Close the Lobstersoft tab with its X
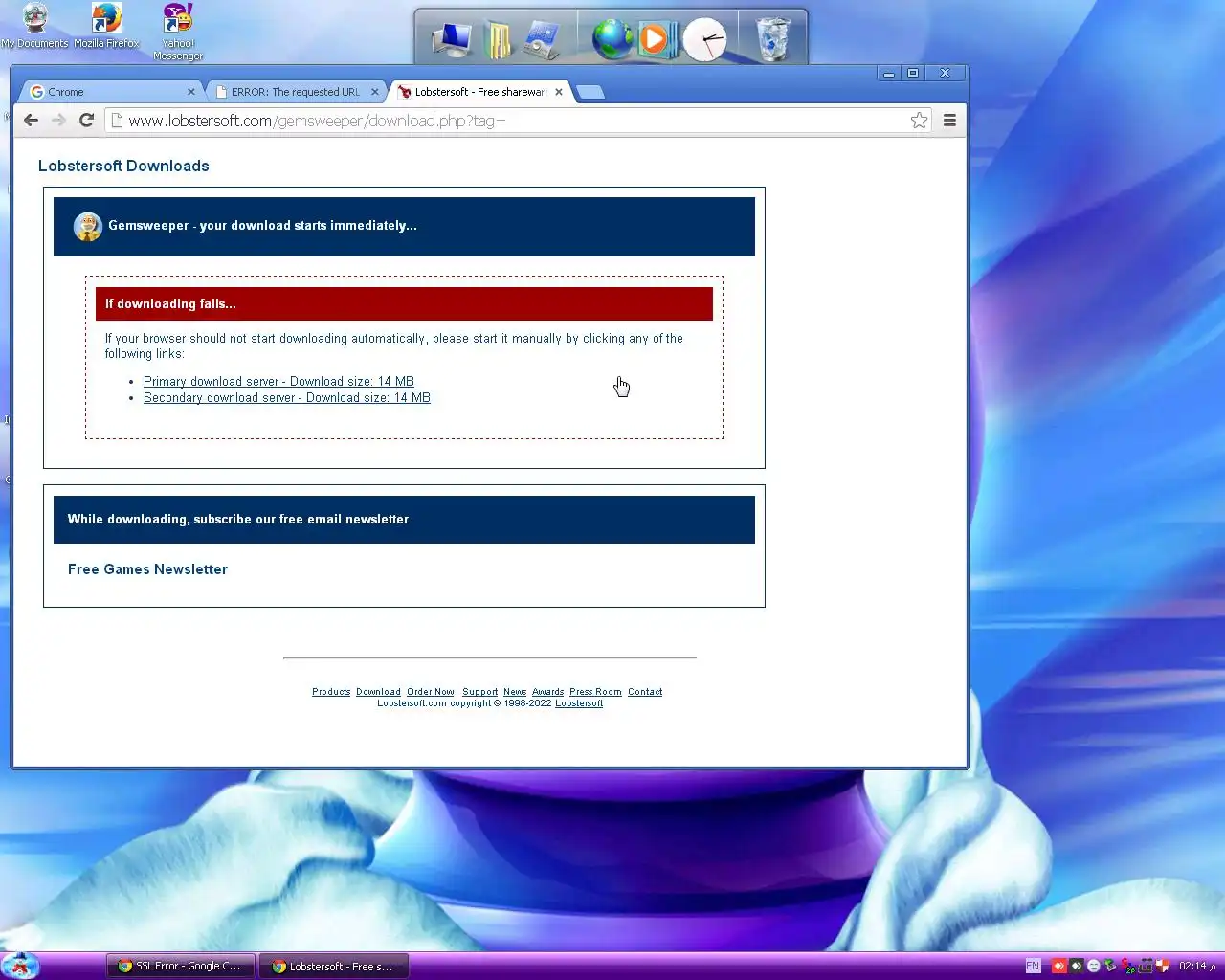The image size is (1225, 980). [x=559, y=92]
